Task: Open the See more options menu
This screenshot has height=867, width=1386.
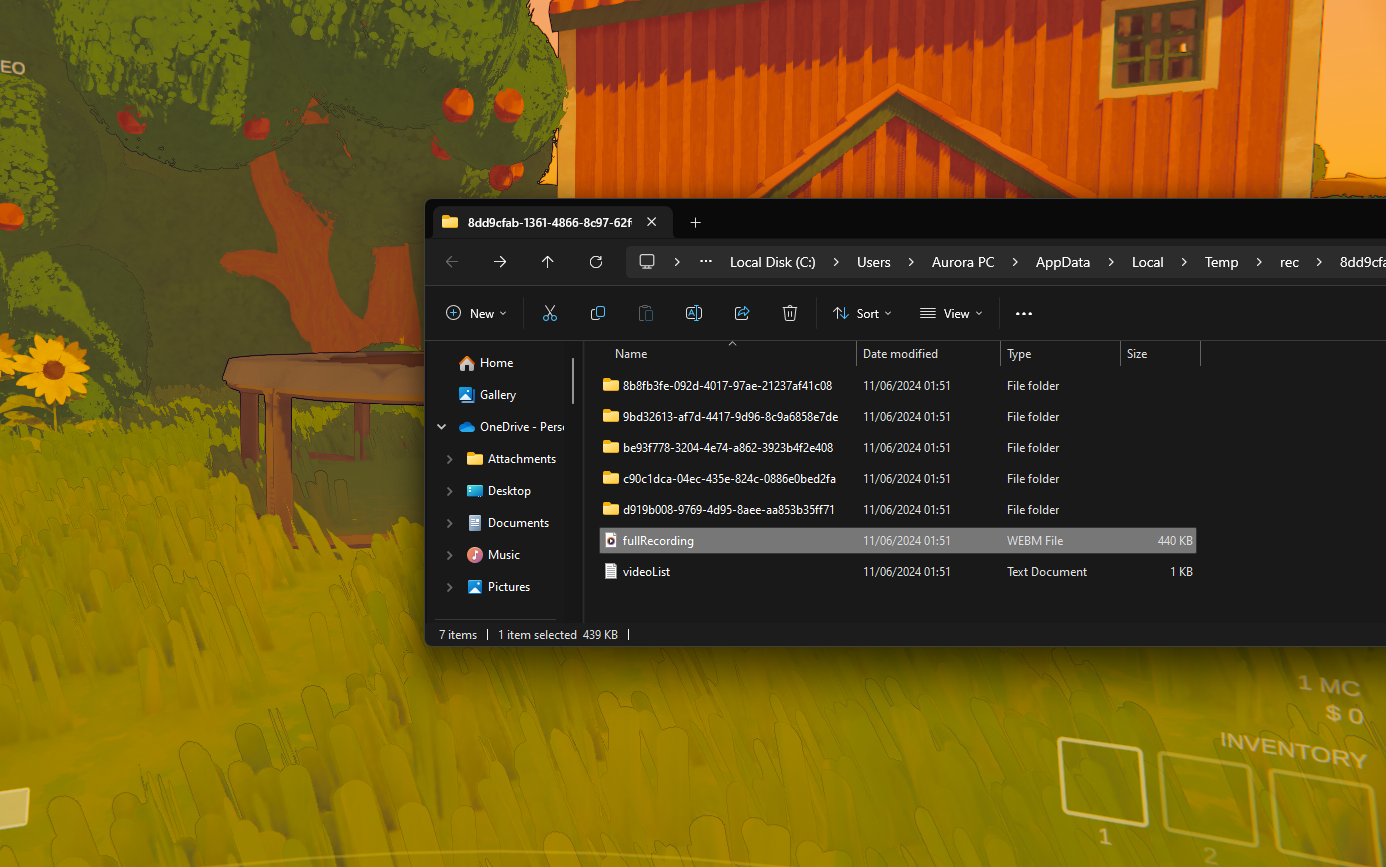Action: (x=1023, y=313)
